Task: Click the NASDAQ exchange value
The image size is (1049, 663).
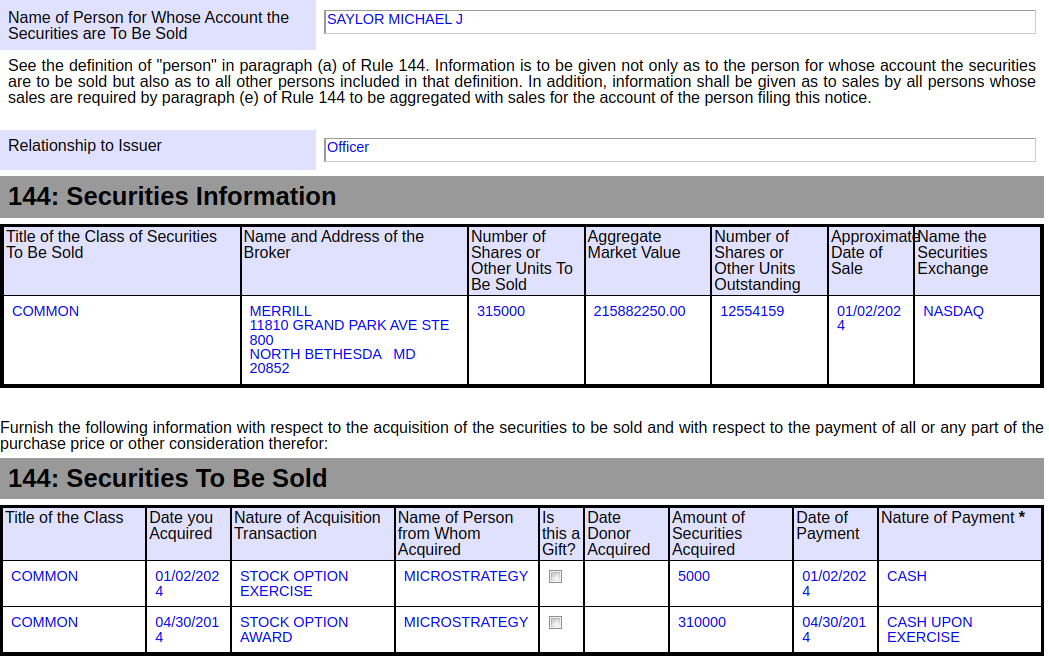Action: [953, 311]
